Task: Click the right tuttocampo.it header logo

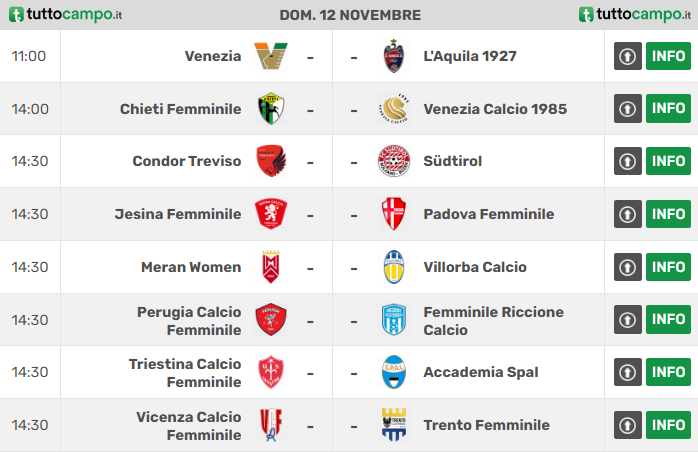Action: click(635, 14)
